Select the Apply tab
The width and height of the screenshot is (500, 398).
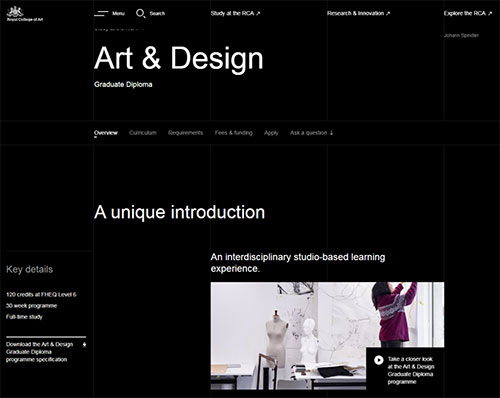coord(271,133)
